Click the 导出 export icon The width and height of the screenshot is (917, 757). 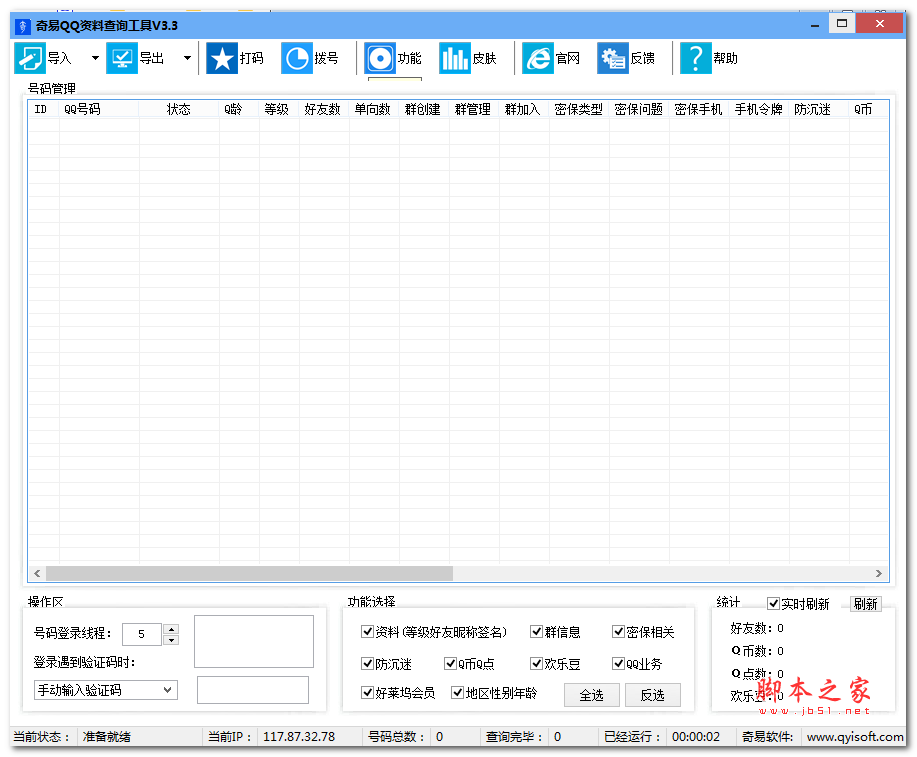122,58
